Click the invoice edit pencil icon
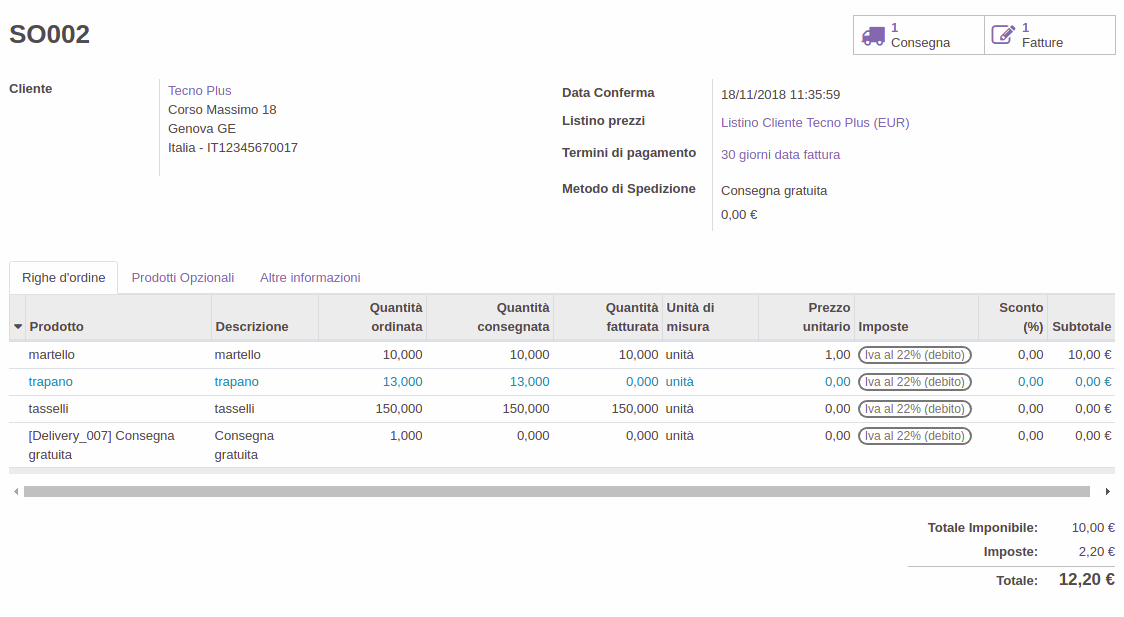Viewport: 1124px width, 617px height. point(1003,35)
